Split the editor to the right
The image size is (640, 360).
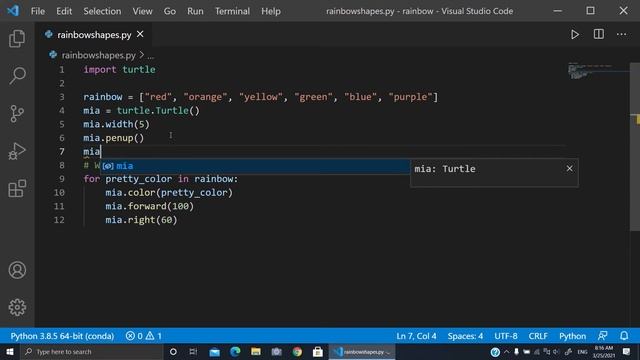[598, 34]
